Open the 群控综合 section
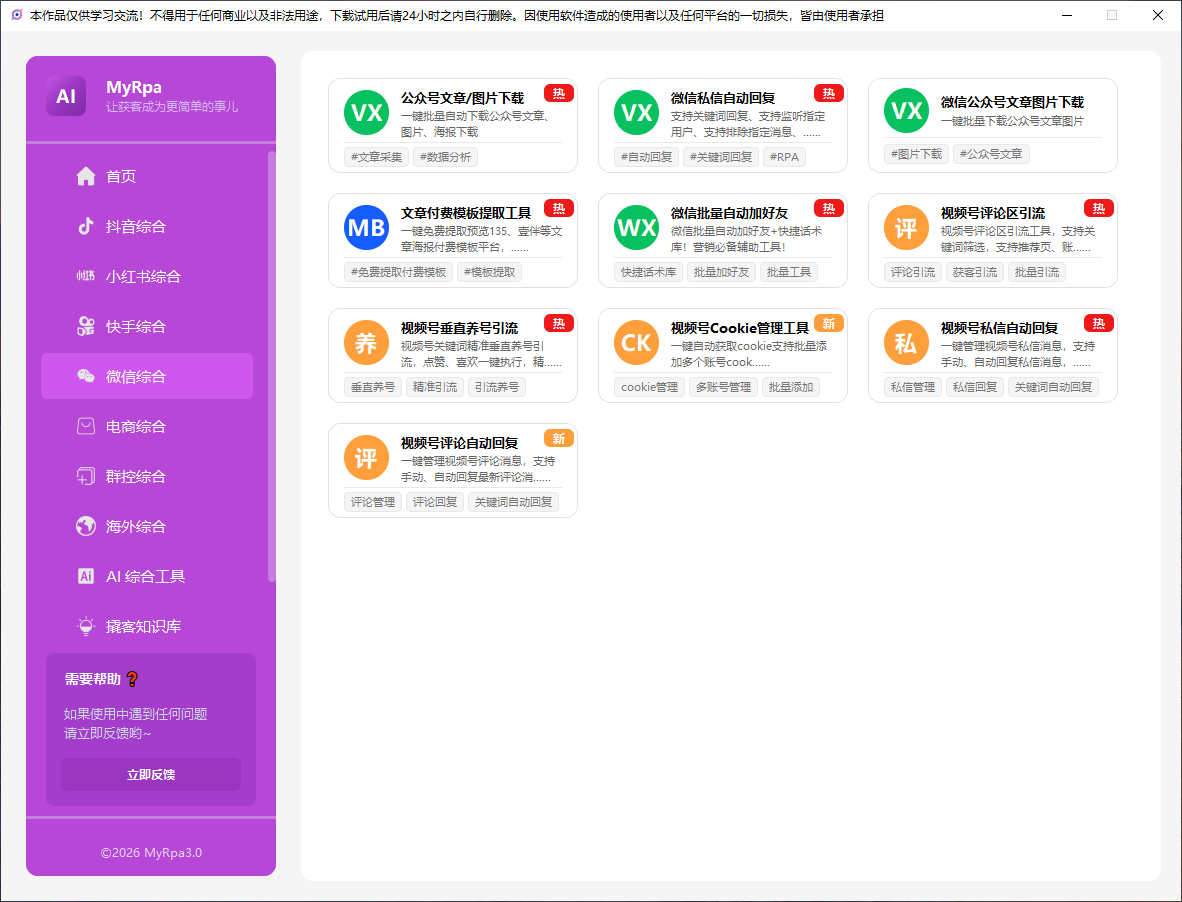The image size is (1182, 902). (147, 476)
